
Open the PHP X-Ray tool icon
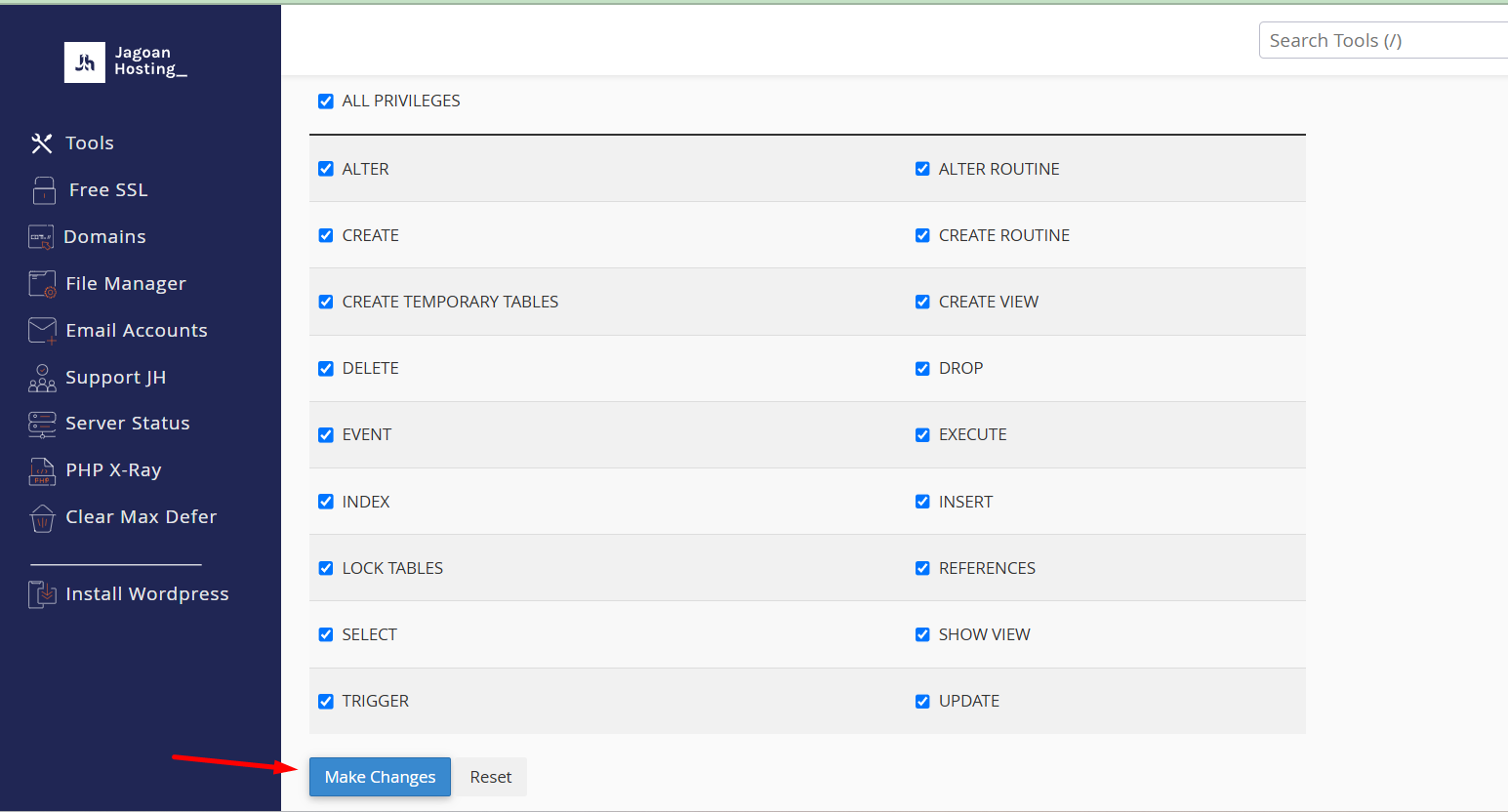tap(41, 469)
